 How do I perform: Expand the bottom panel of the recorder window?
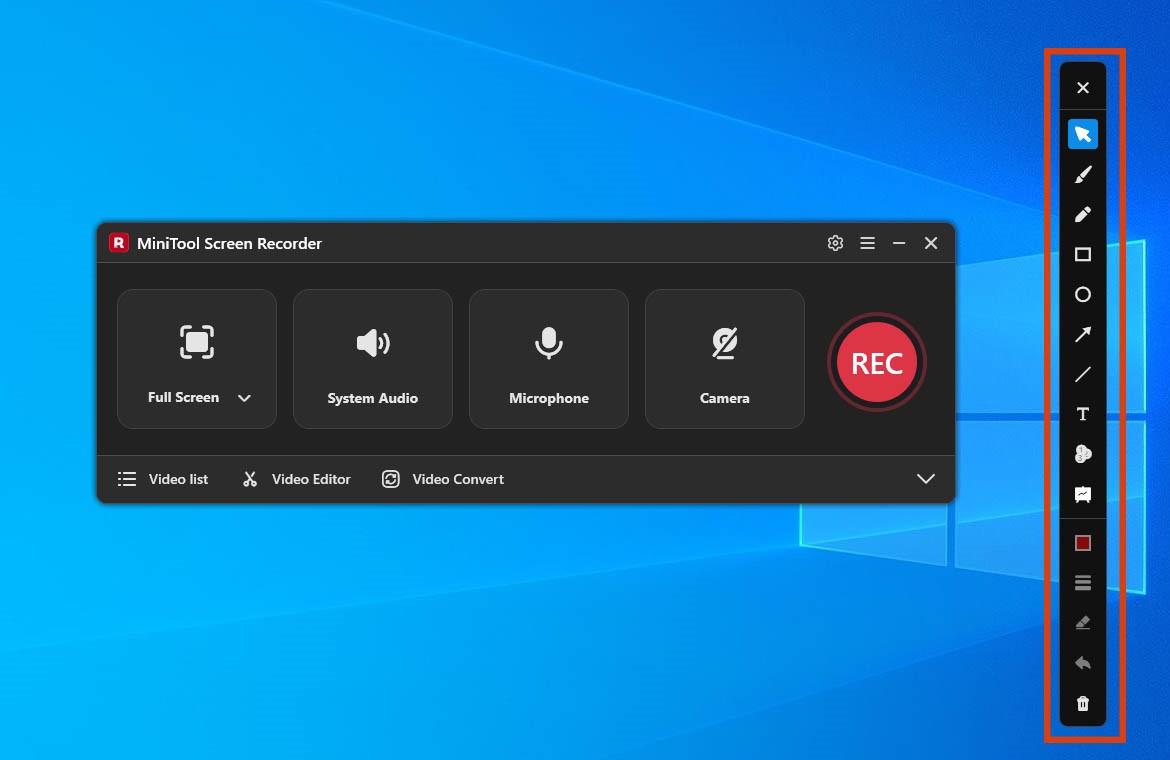tap(926, 479)
